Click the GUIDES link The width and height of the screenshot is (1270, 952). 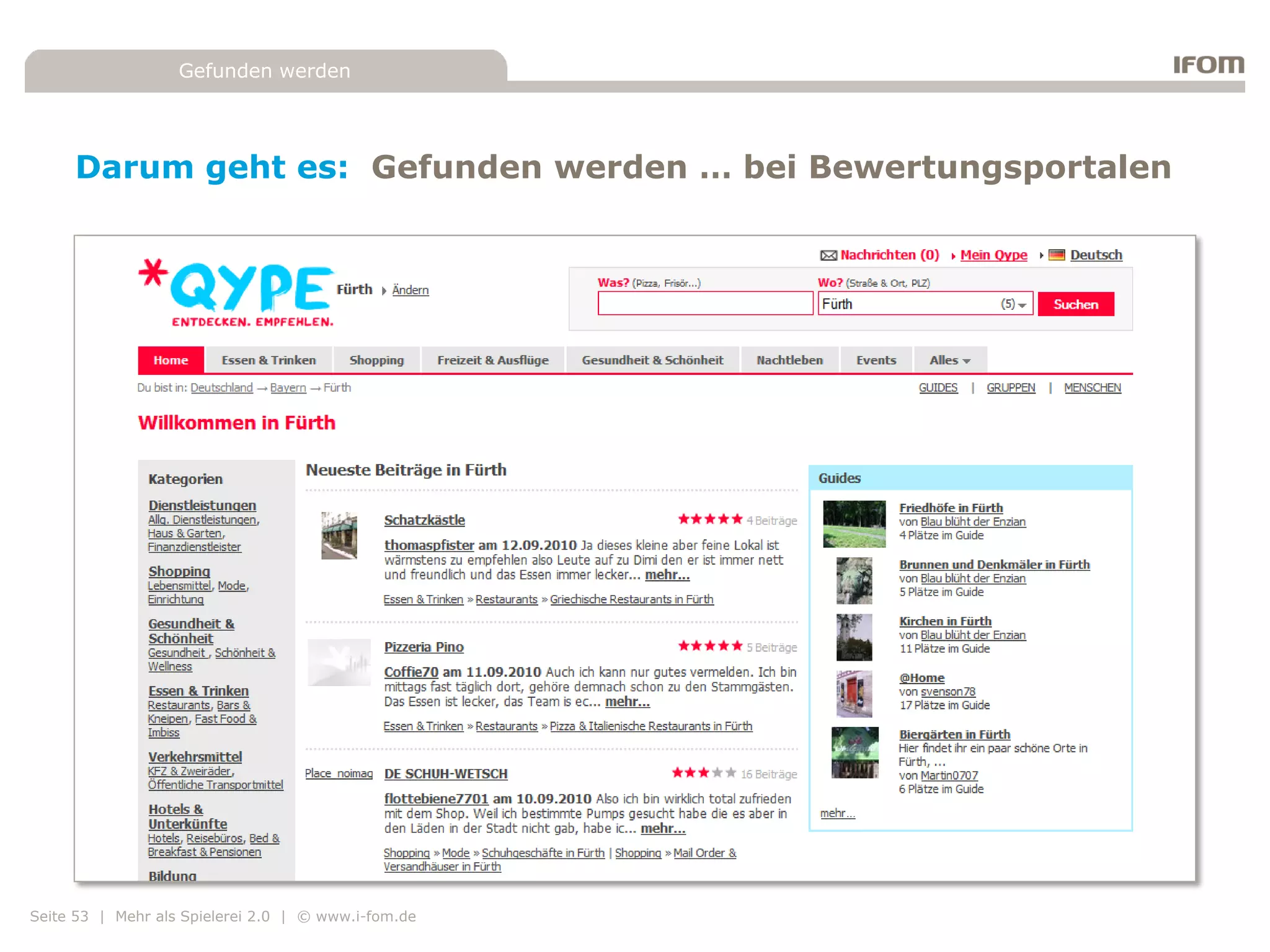[938, 387]
